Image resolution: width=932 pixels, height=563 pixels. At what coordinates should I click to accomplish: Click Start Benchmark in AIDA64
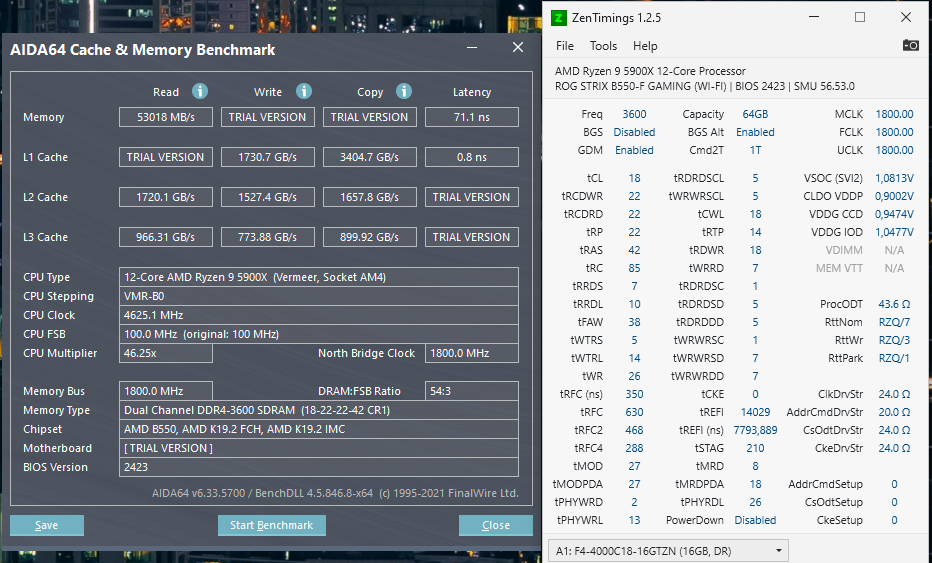[272, 525]
